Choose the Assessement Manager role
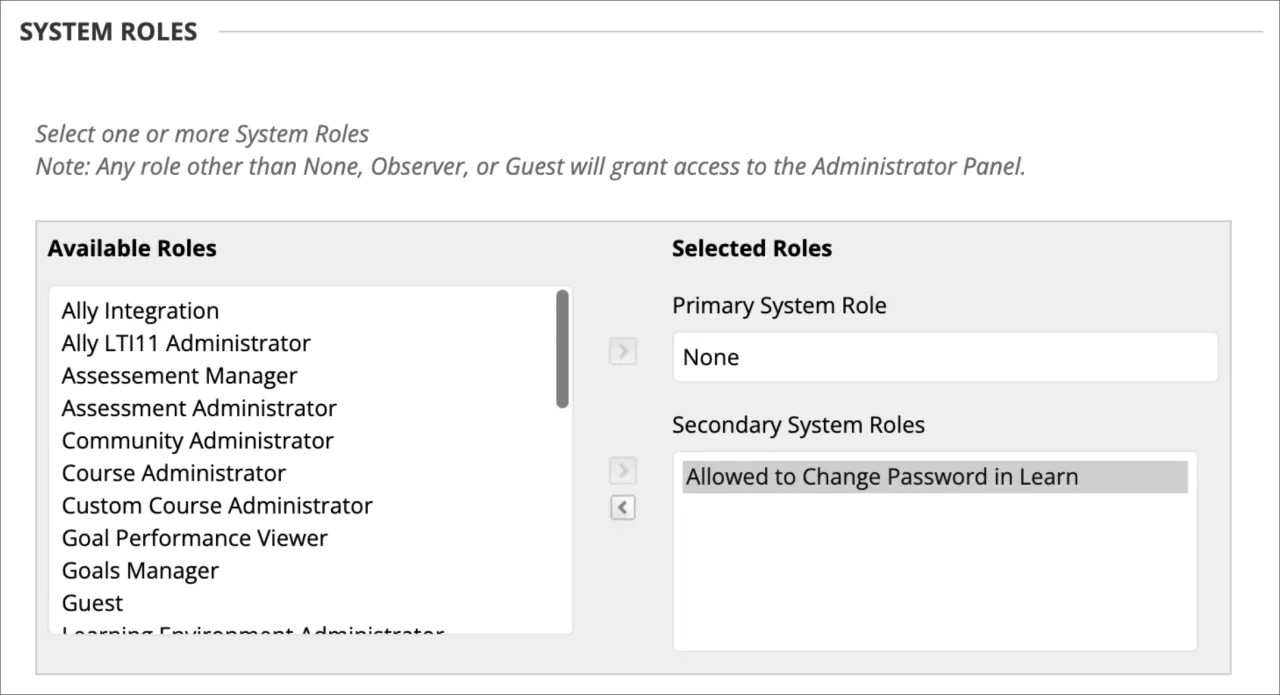 point(179,375)
